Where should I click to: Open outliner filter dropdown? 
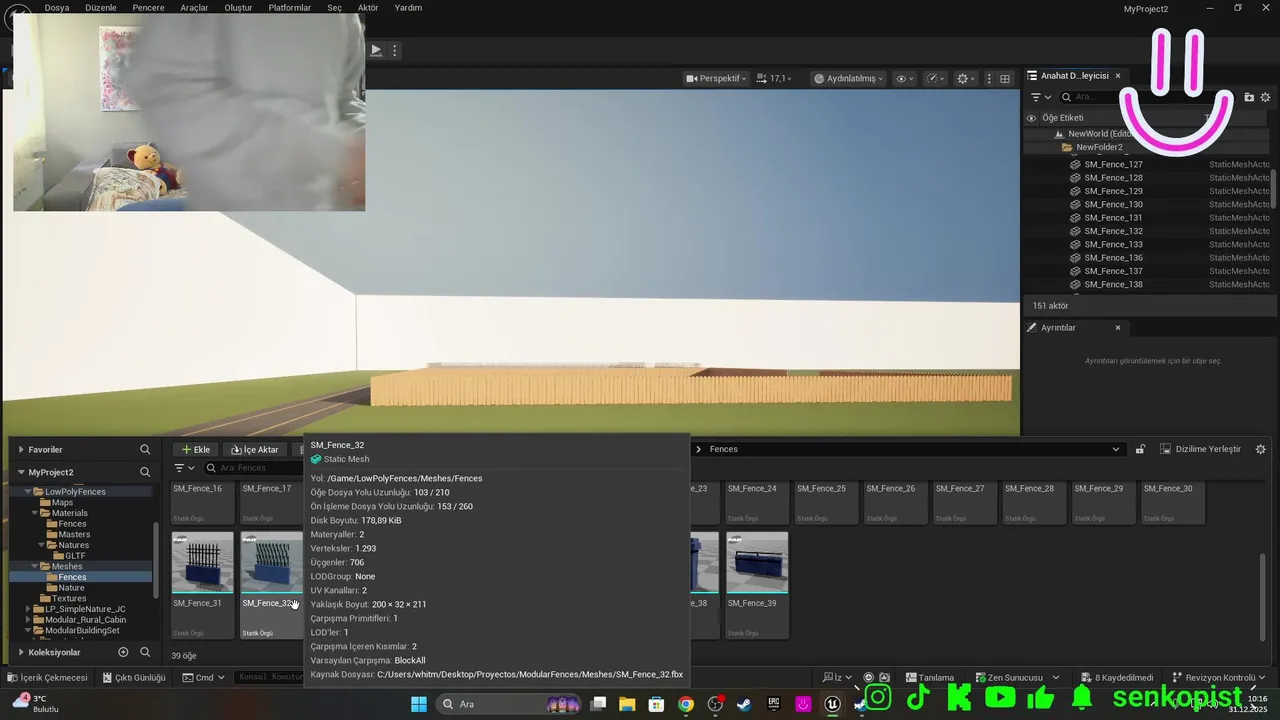point(1040,97)
